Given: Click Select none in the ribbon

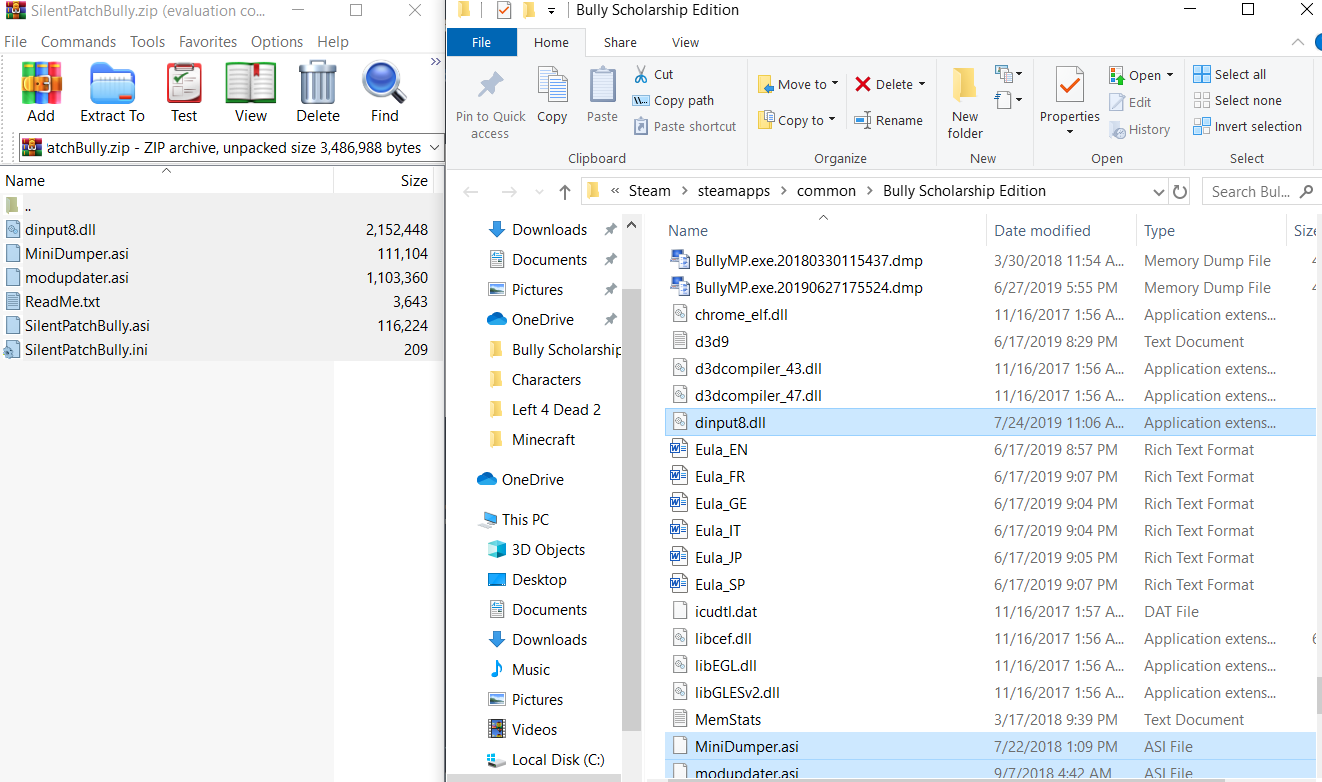Looking at the screenshot, I should pos(1237,100).
